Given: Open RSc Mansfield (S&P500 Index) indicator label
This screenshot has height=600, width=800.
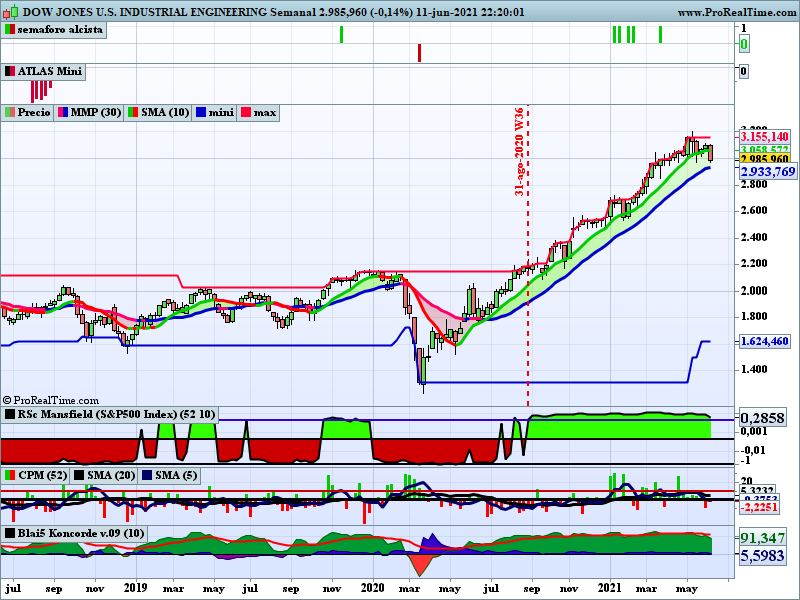Looking at the screenshot, I should [x=116, y=414].
